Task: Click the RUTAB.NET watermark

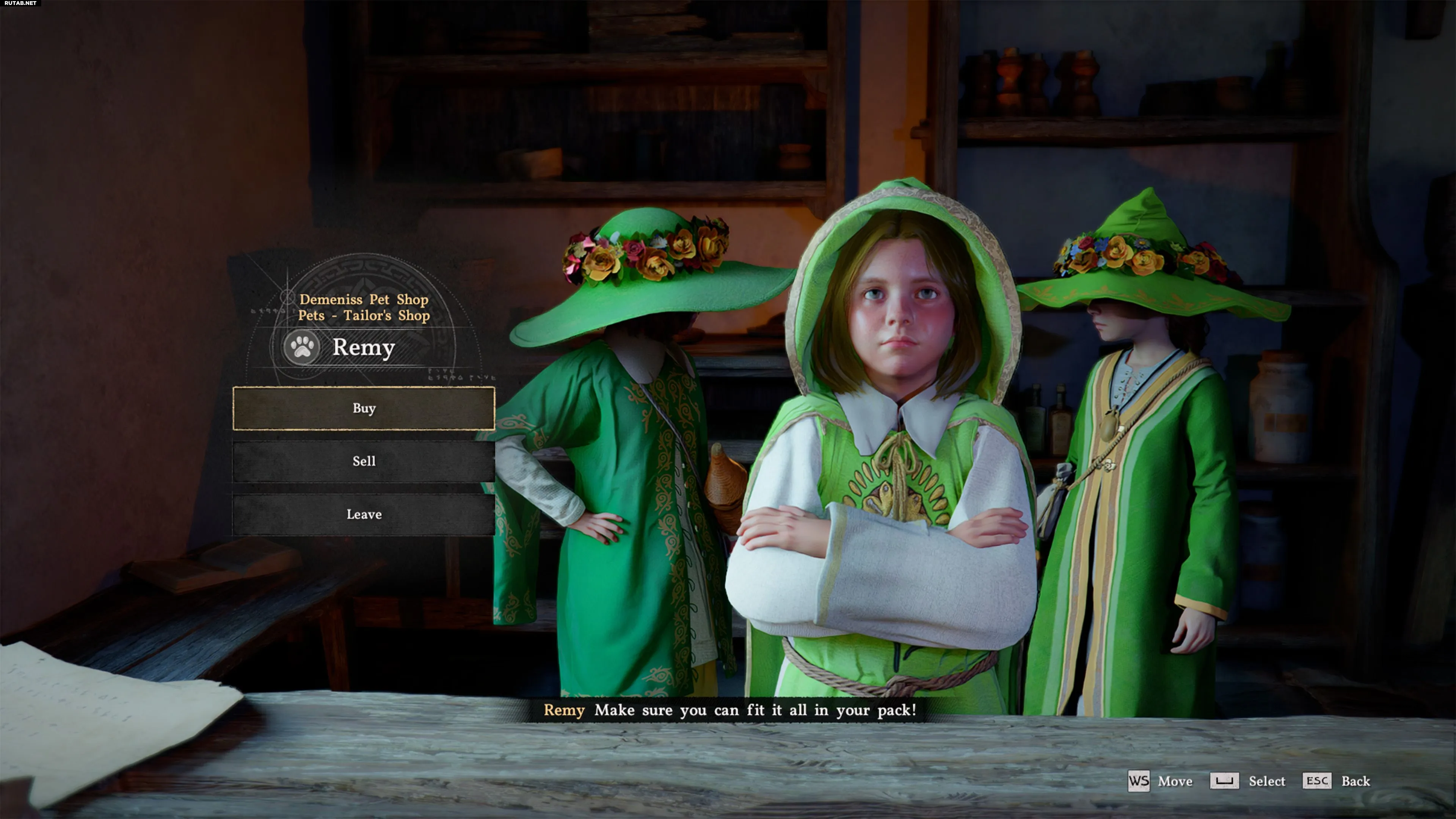Action: coord(20,3)
